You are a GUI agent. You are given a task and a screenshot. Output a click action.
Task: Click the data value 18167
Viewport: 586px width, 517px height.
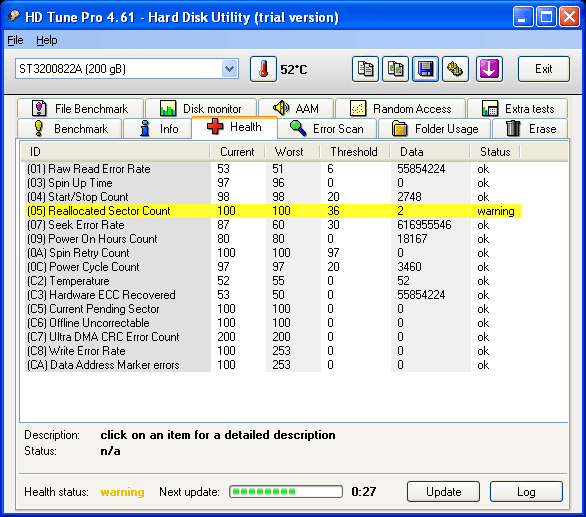412,239
